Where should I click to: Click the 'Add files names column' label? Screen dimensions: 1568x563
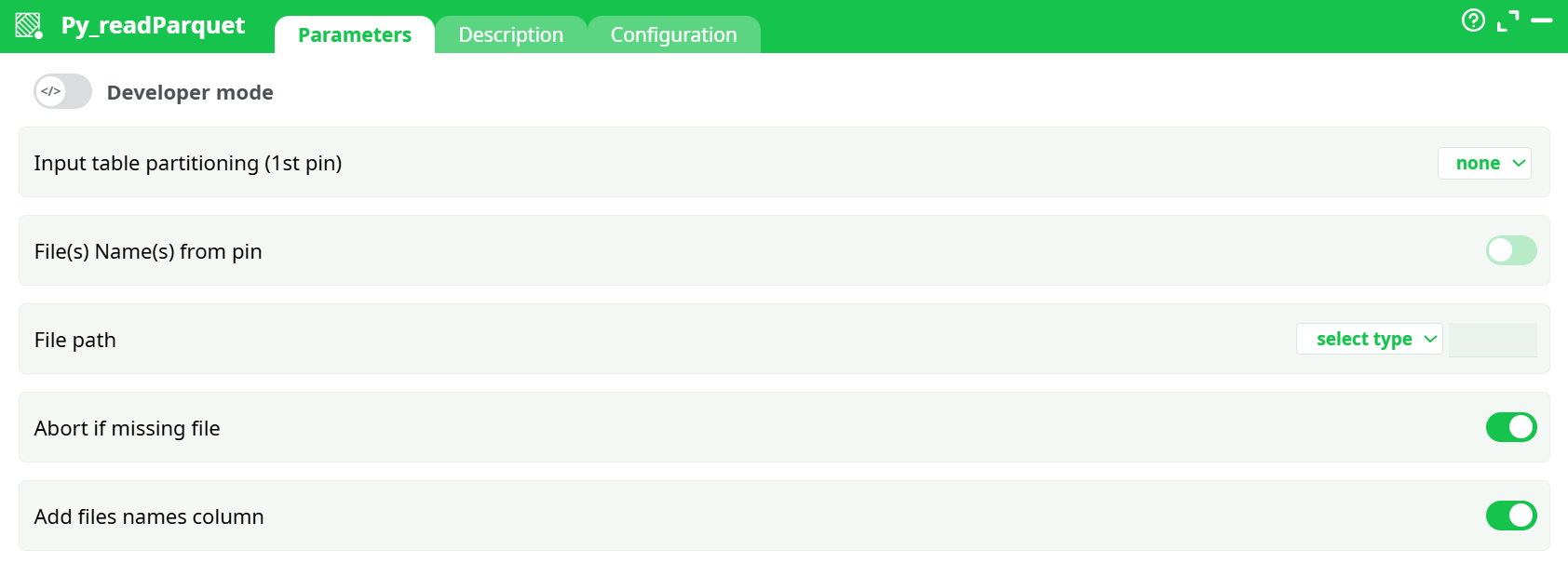(x=149, y=516)
